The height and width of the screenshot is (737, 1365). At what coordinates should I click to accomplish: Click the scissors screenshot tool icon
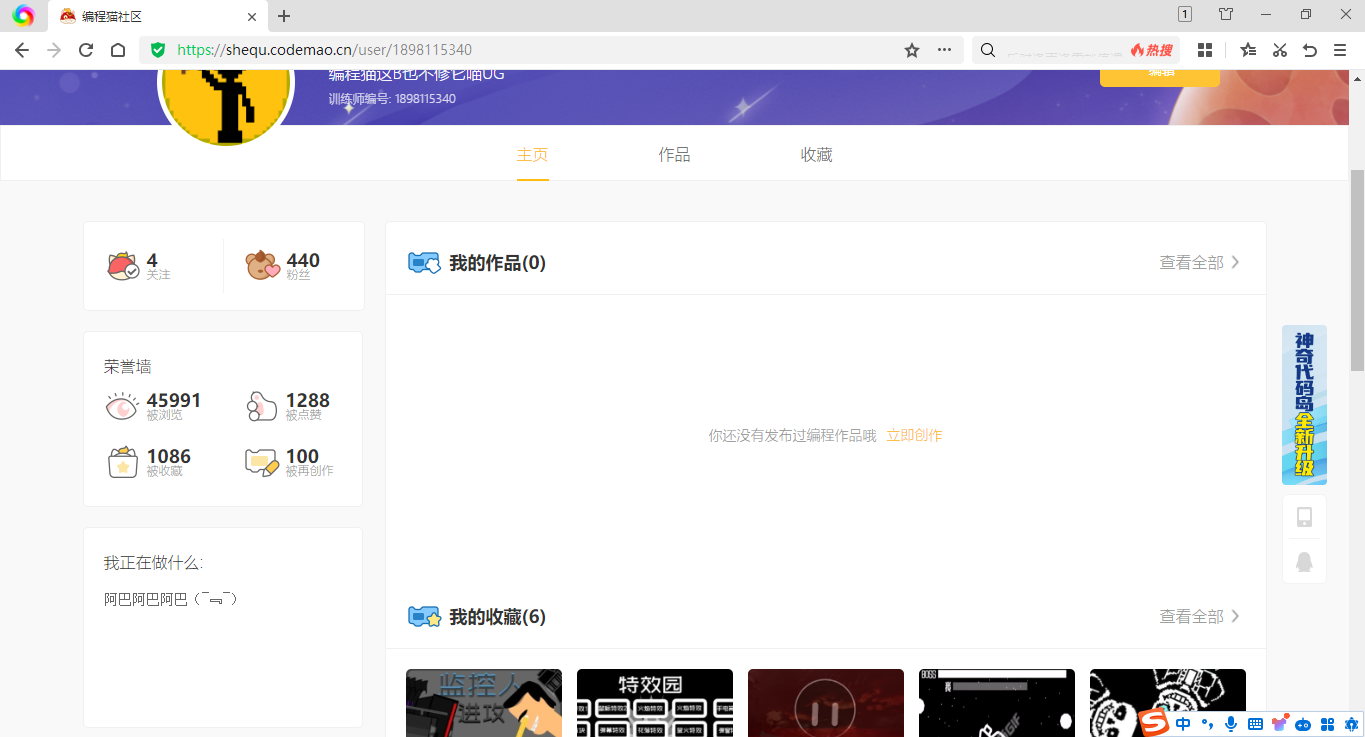(x=1279, y=50)
